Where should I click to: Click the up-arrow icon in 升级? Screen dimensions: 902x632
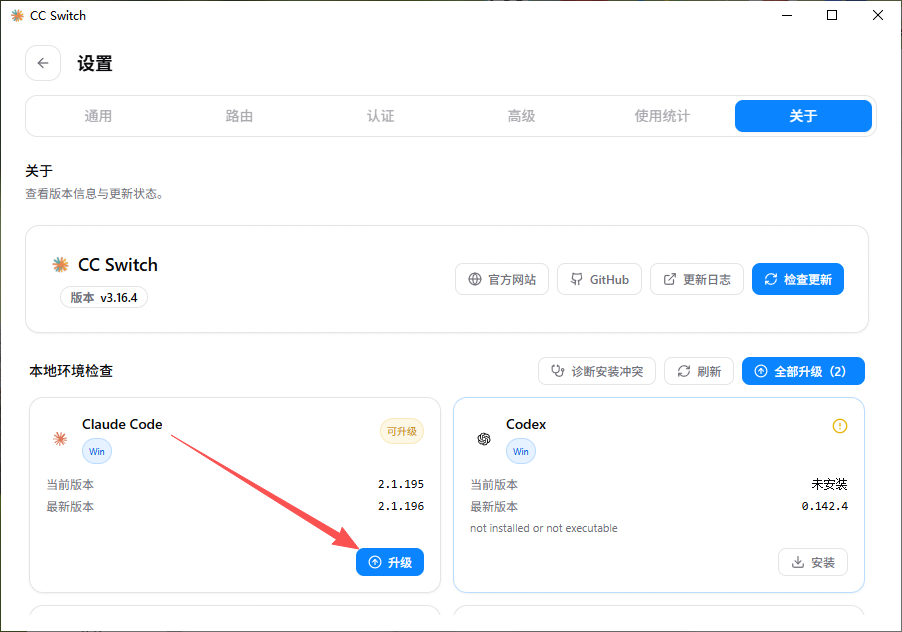tap(374, 562)
